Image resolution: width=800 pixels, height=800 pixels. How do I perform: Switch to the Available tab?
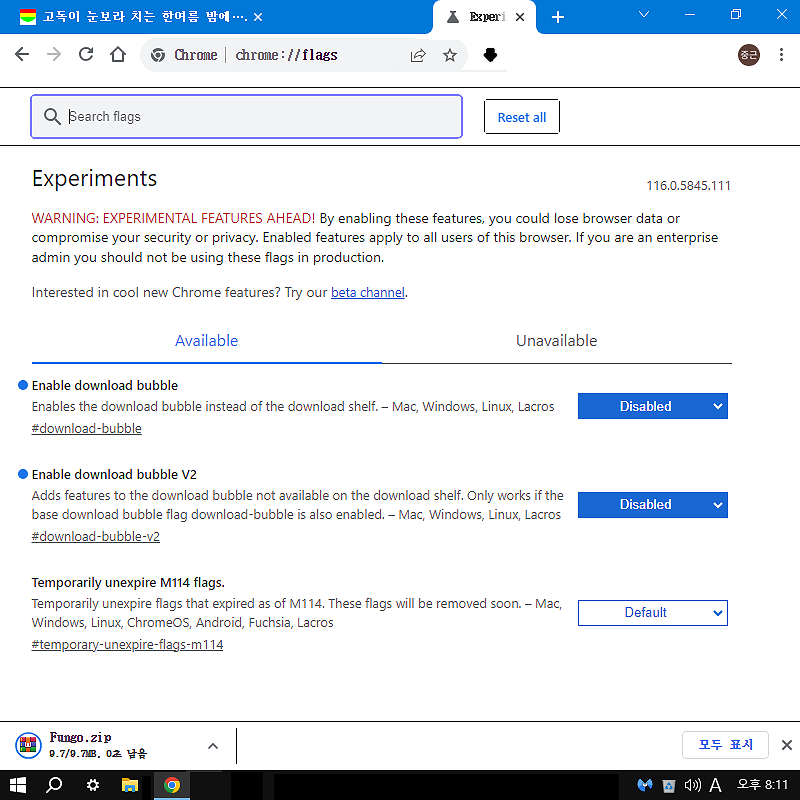(206, 341)
